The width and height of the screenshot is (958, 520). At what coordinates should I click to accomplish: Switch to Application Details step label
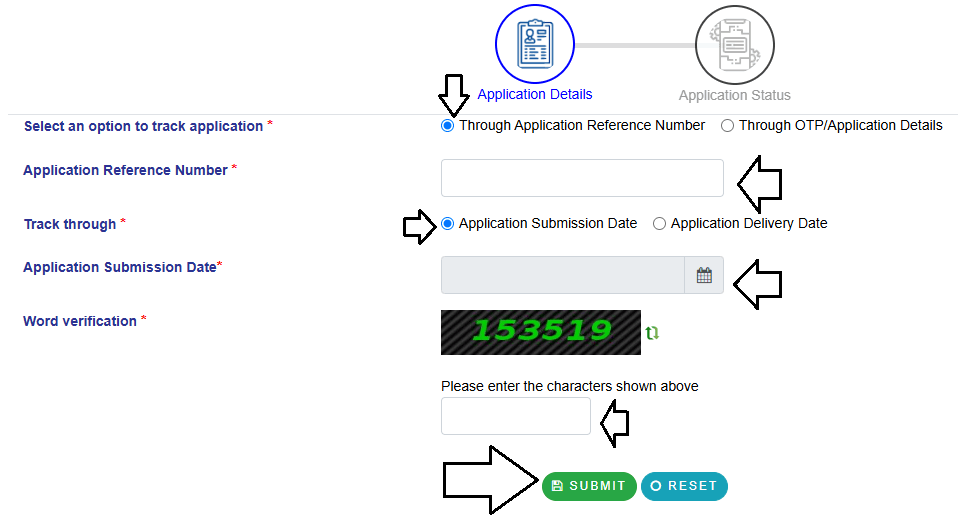click(x=535, y=94)
